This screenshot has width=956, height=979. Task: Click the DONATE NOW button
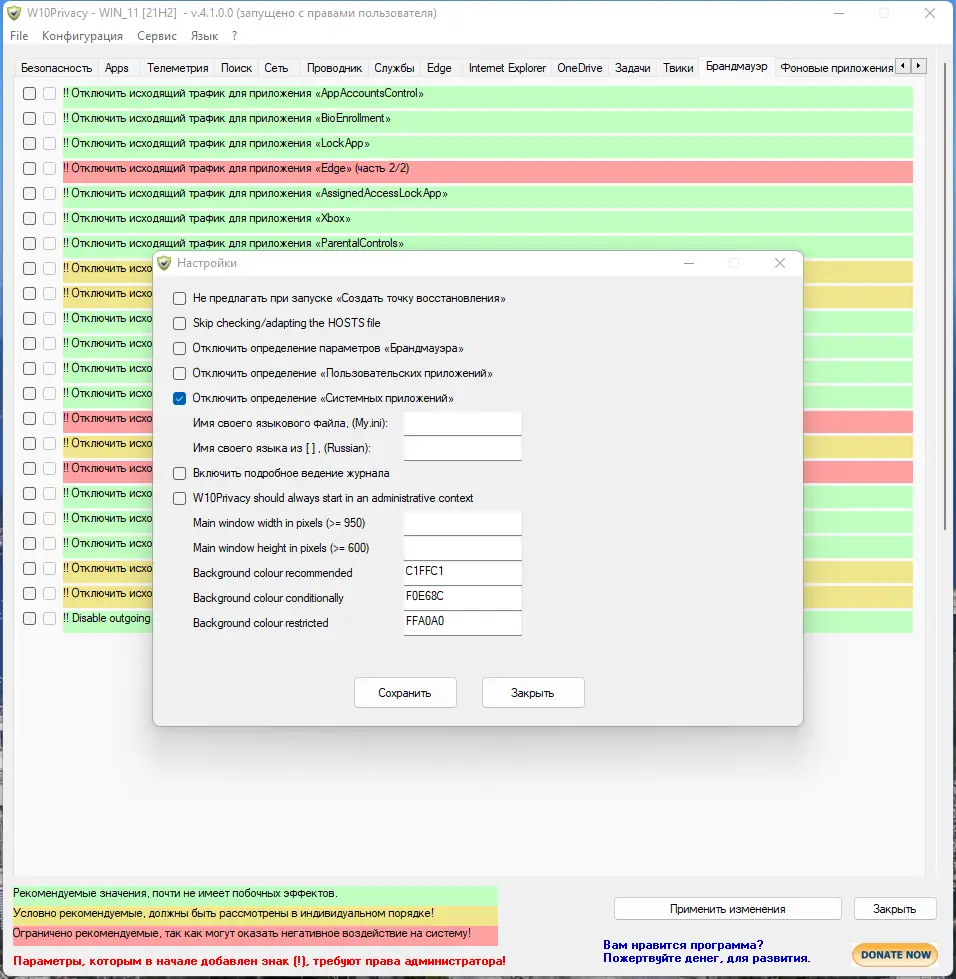[895, 955]
